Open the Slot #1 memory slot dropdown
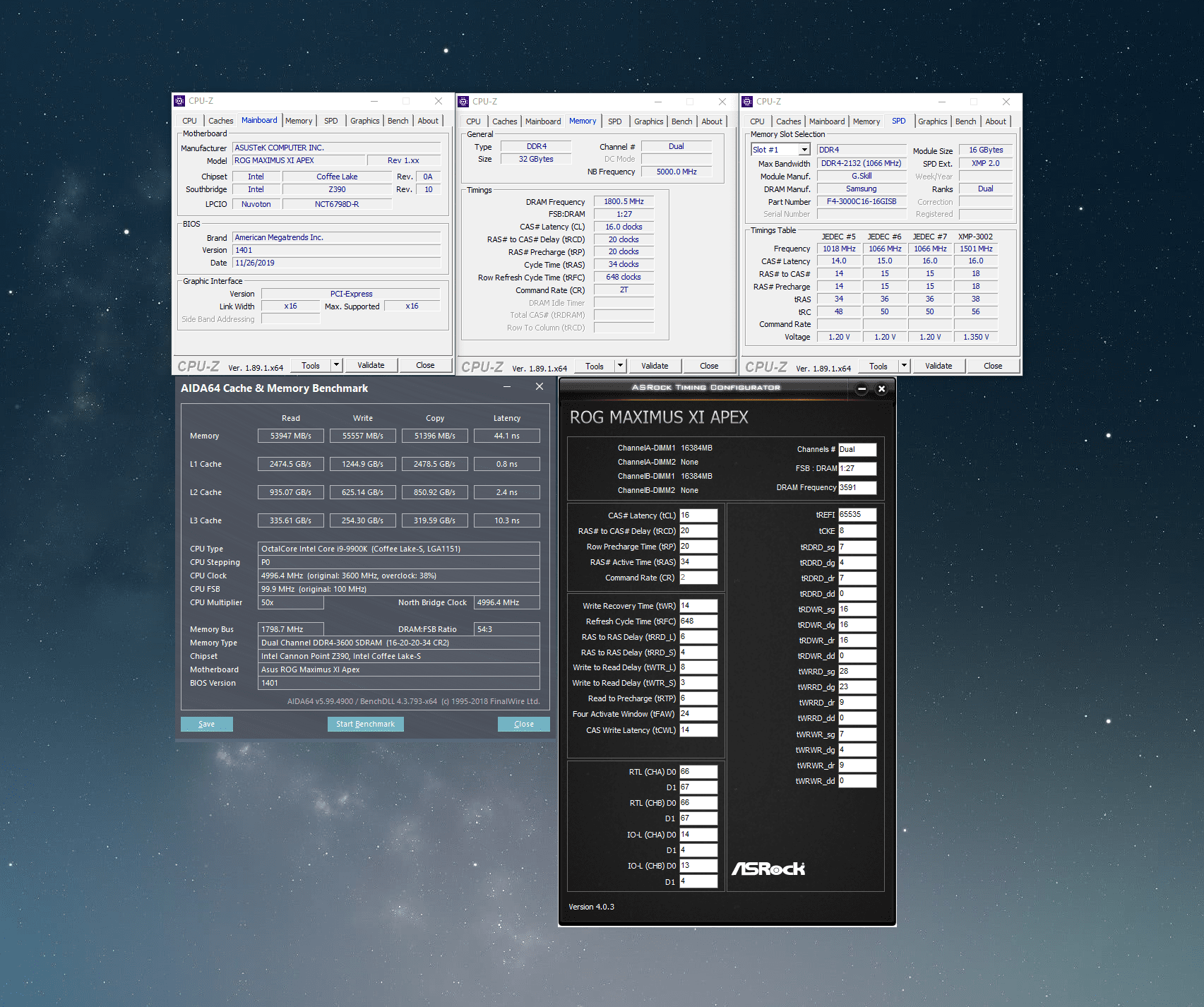Viewport: 1204px width, 1007px height. 804,150
